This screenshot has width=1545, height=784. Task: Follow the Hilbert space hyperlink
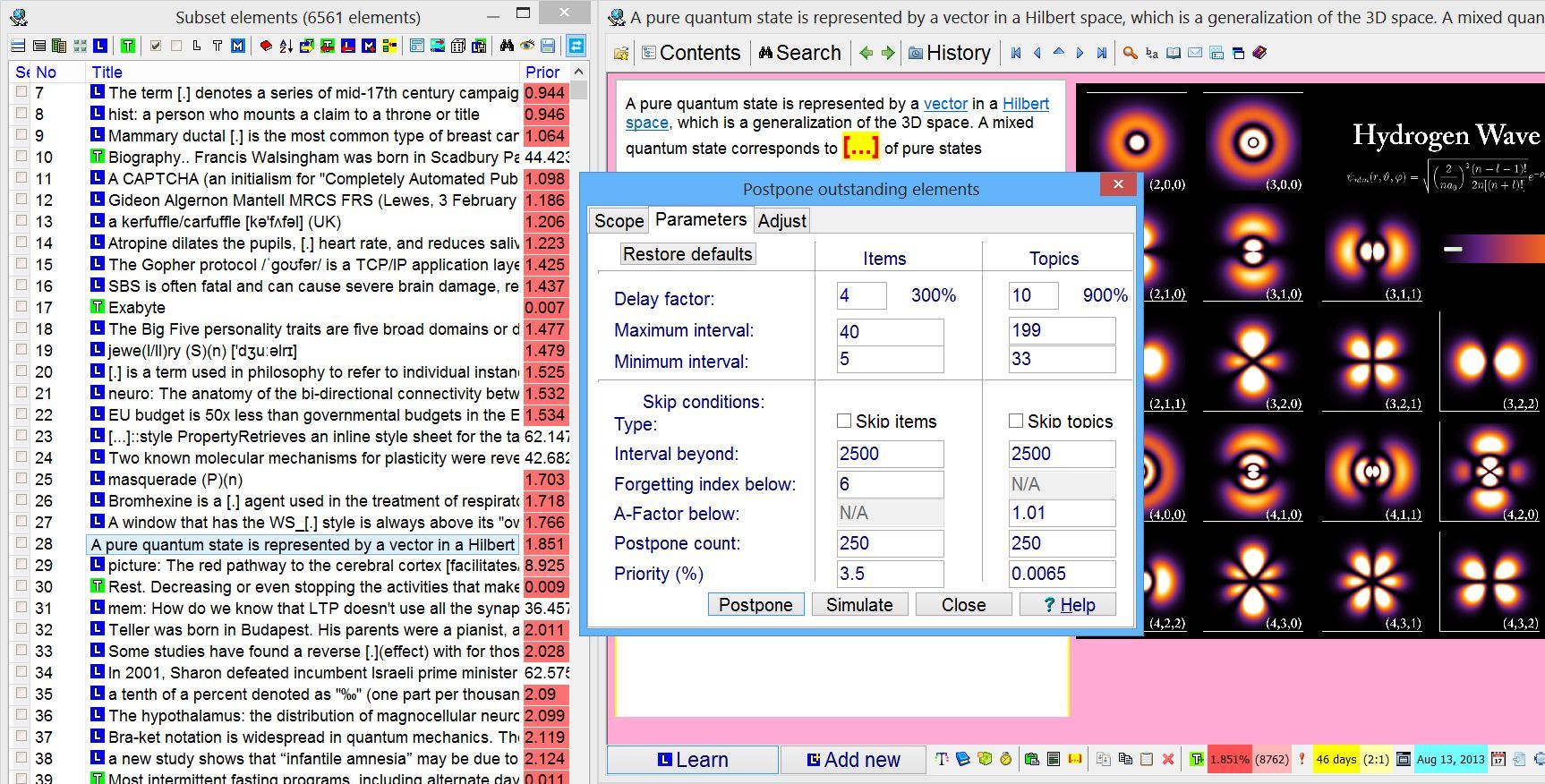pyautogui.click(x=1025, y=104)
